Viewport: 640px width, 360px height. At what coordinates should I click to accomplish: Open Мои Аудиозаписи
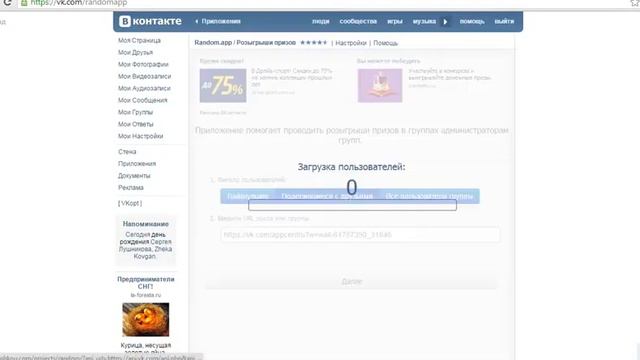pyautogui.click(x=144, y=88)
